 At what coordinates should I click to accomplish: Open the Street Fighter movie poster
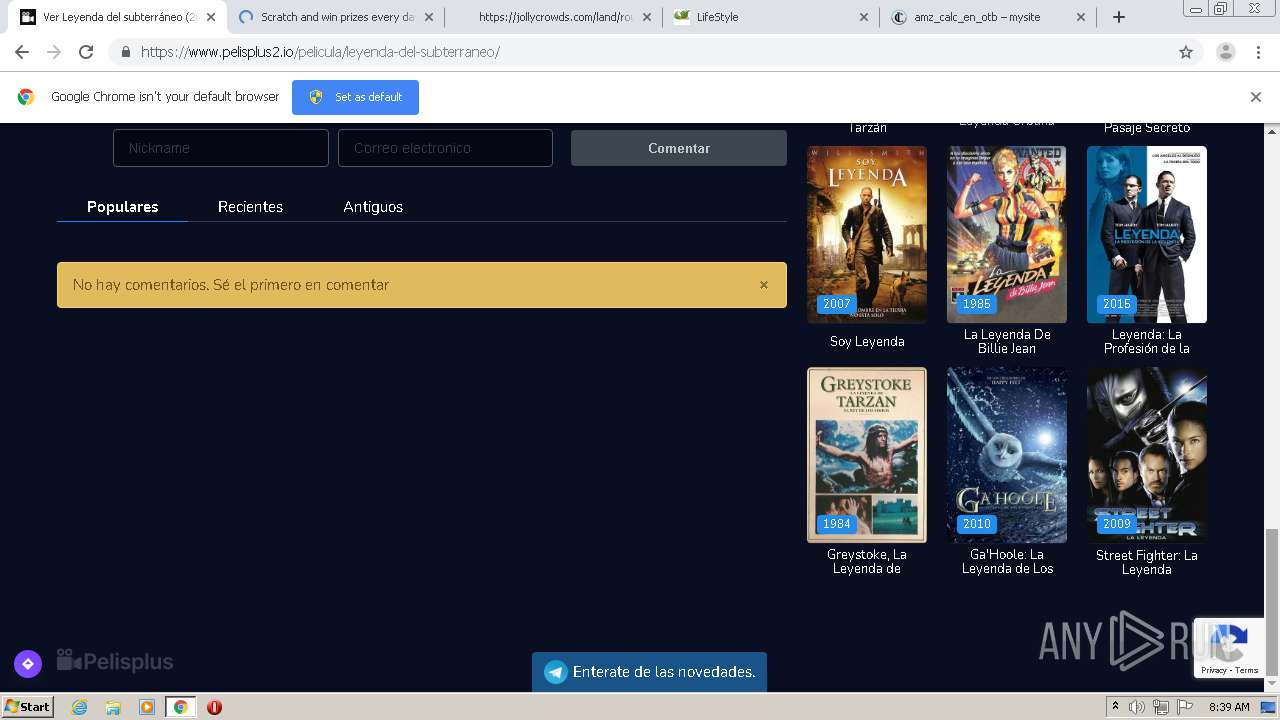(1147, 455)
